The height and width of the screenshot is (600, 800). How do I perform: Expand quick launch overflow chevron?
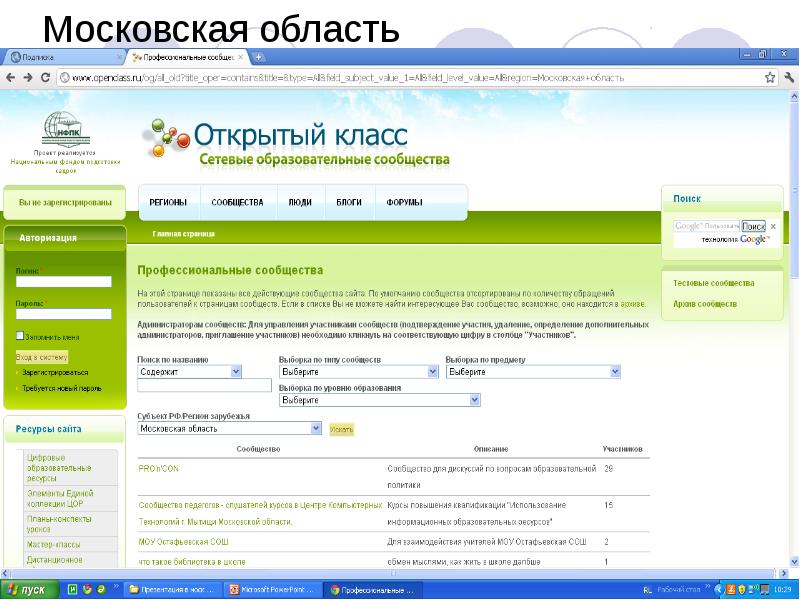point(116,587)
